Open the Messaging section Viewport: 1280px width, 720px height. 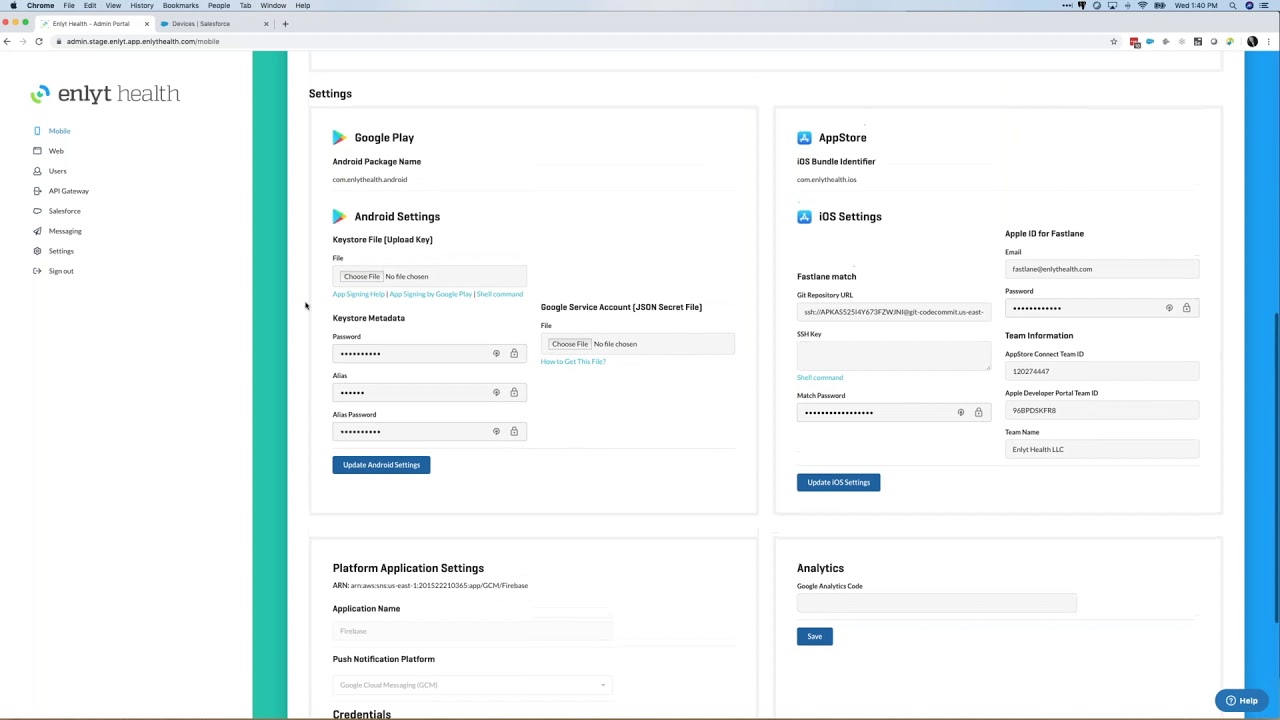64,231
